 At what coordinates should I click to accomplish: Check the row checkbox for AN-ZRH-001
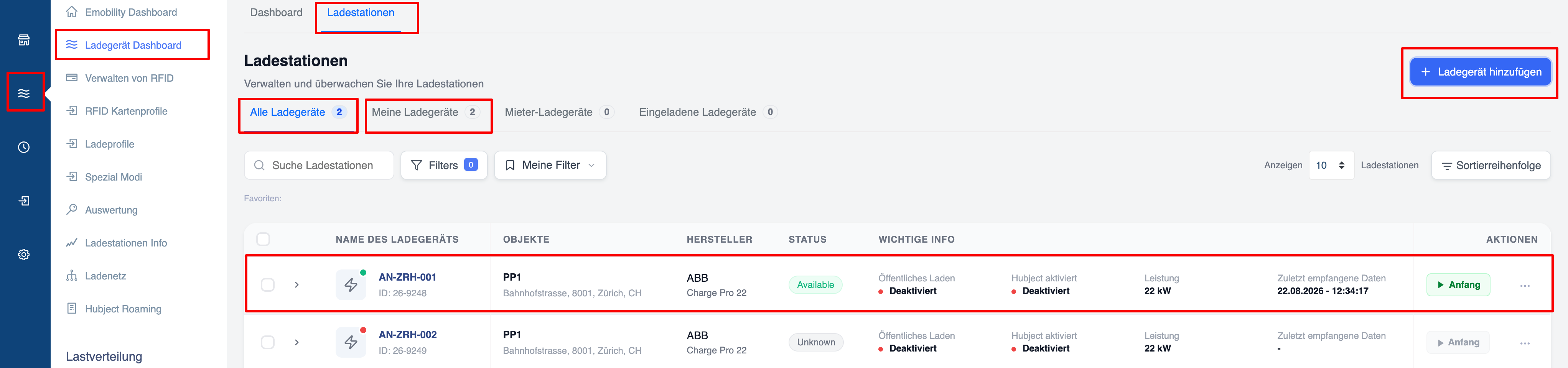pyautogui.click(x=268, y=285)
